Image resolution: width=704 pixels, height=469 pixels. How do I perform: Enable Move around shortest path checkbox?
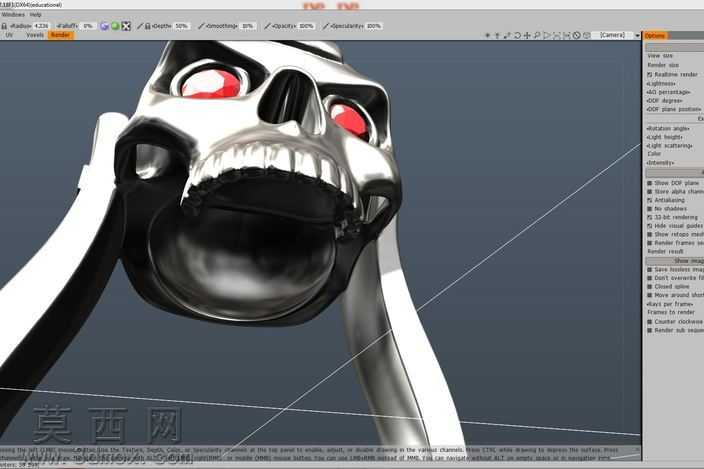pyautogui.click(x=649, y=295)
